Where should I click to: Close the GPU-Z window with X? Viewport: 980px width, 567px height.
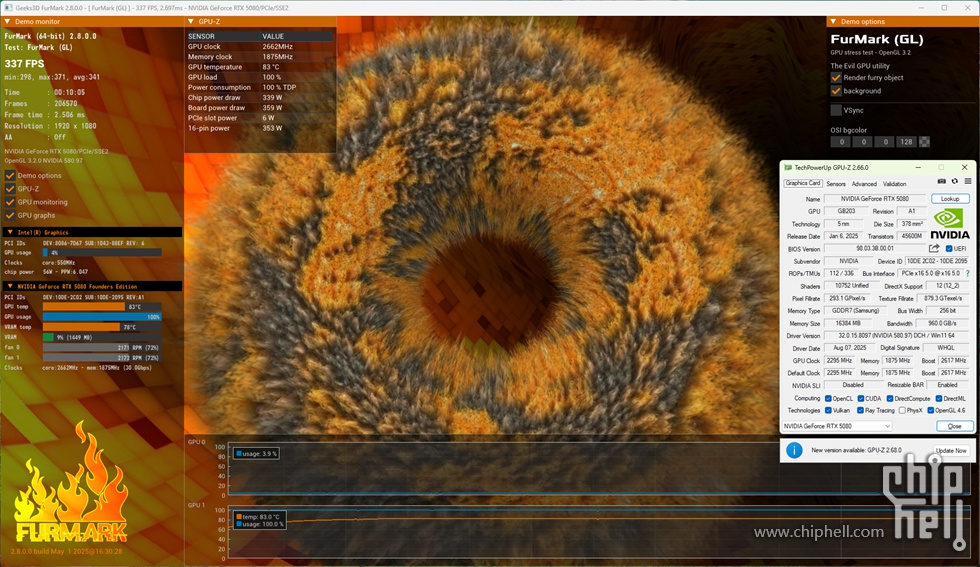[x=964, y=168]
